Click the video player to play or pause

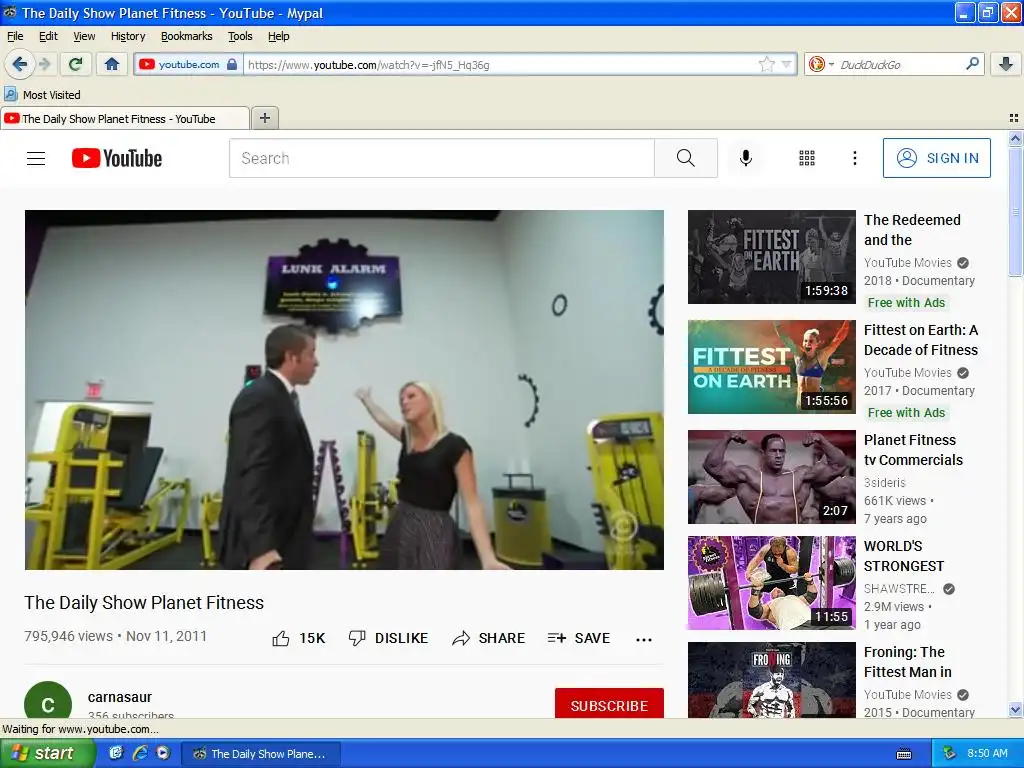344,390
